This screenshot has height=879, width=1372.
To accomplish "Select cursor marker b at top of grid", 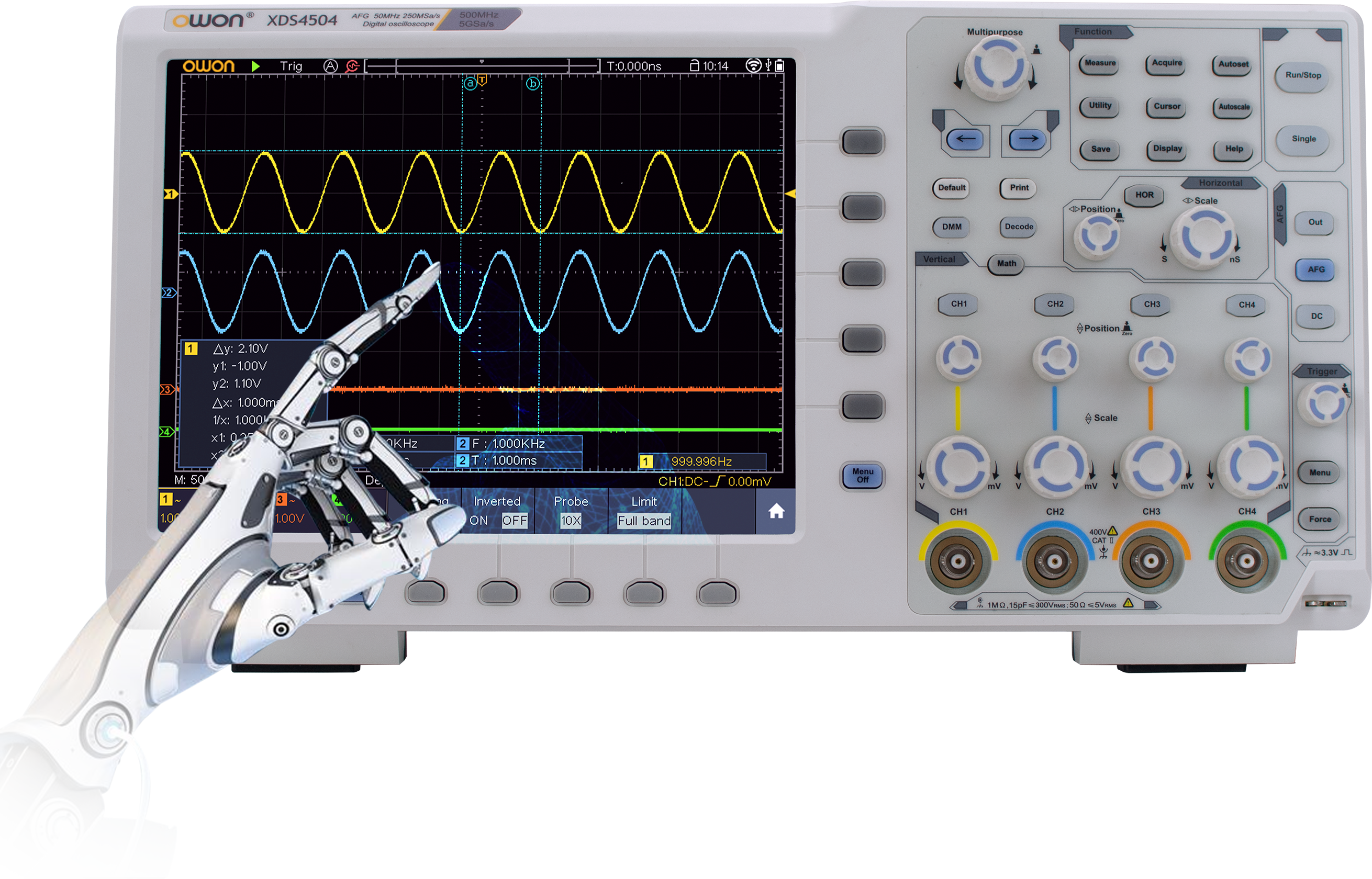I will click(x=532, y=84).
